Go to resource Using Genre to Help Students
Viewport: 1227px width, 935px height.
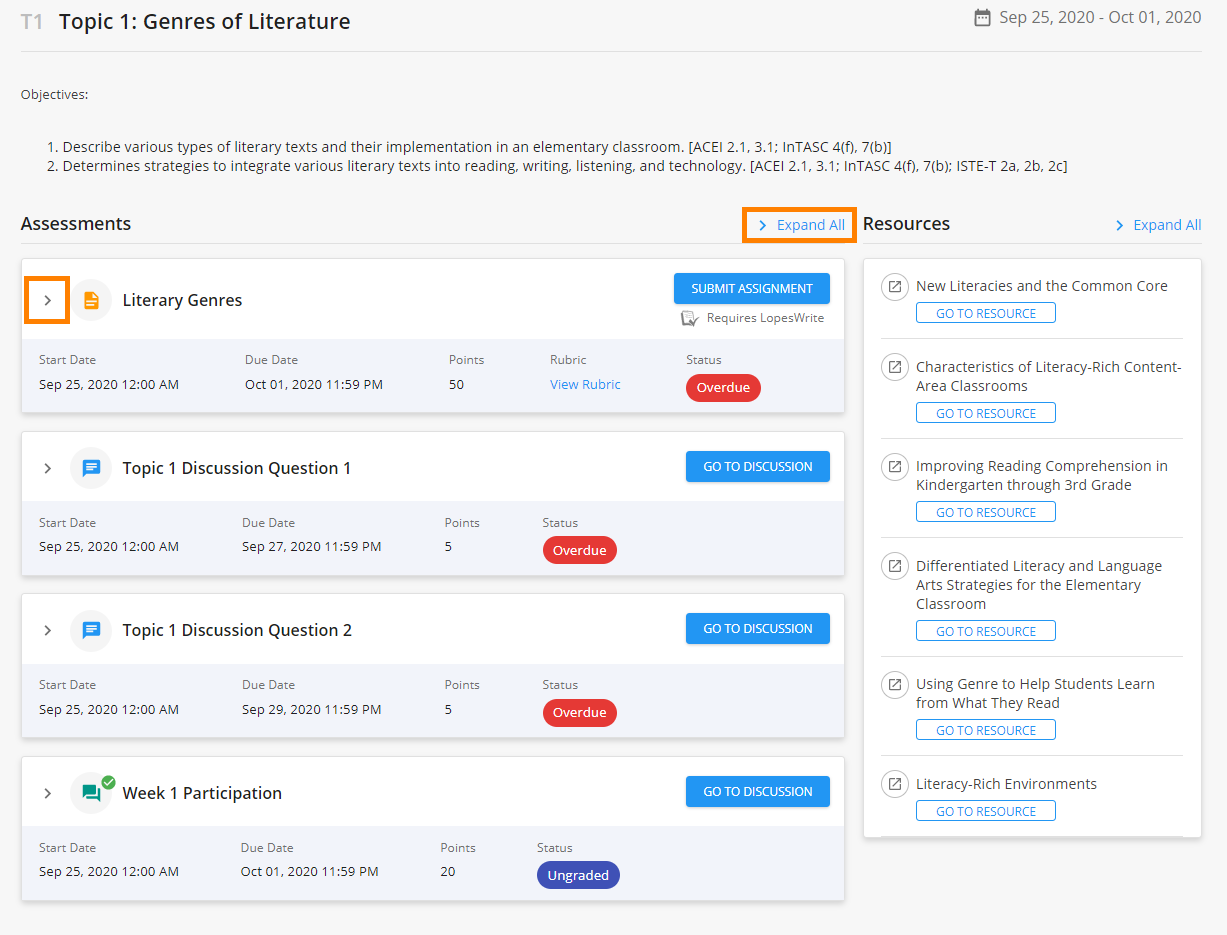[986, 730]
